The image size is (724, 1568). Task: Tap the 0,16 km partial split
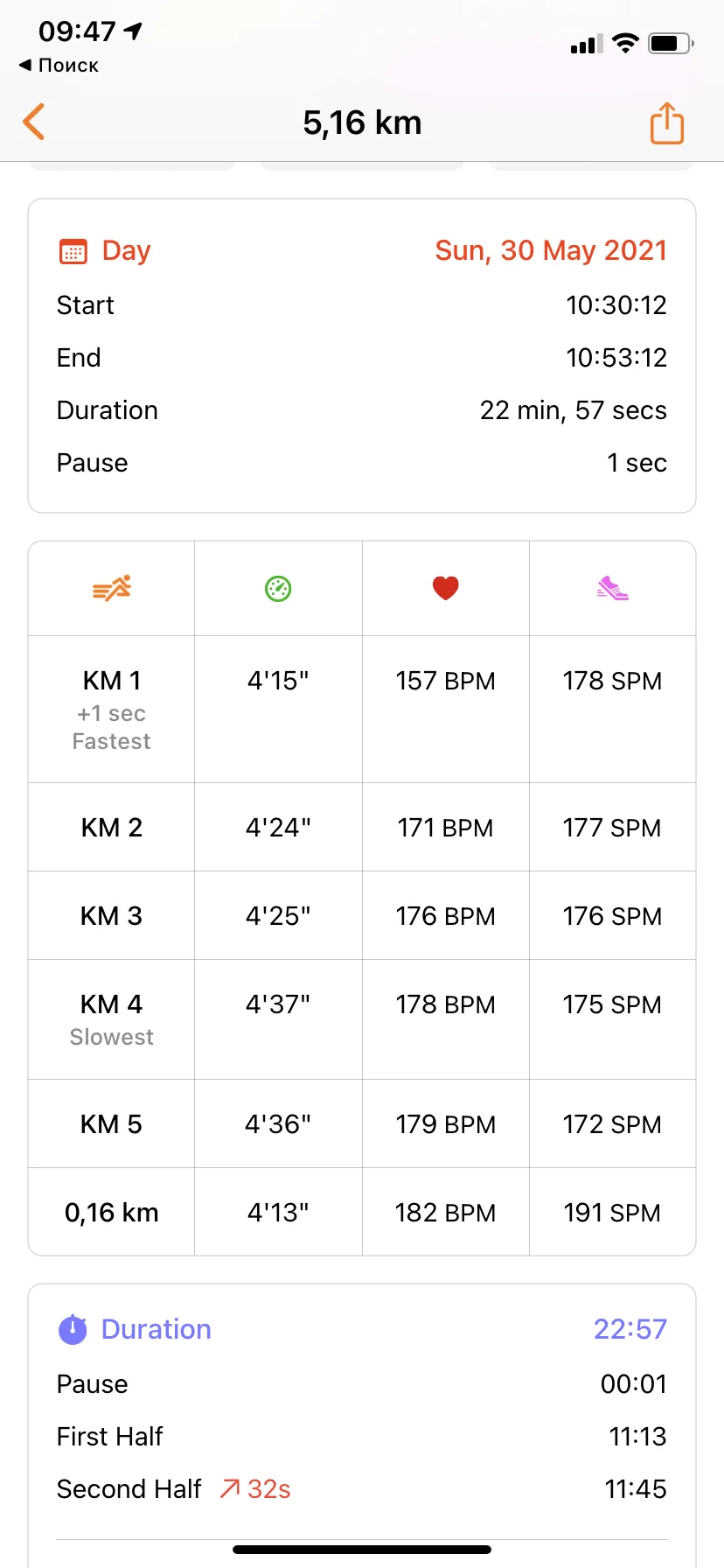point(112,1213)
